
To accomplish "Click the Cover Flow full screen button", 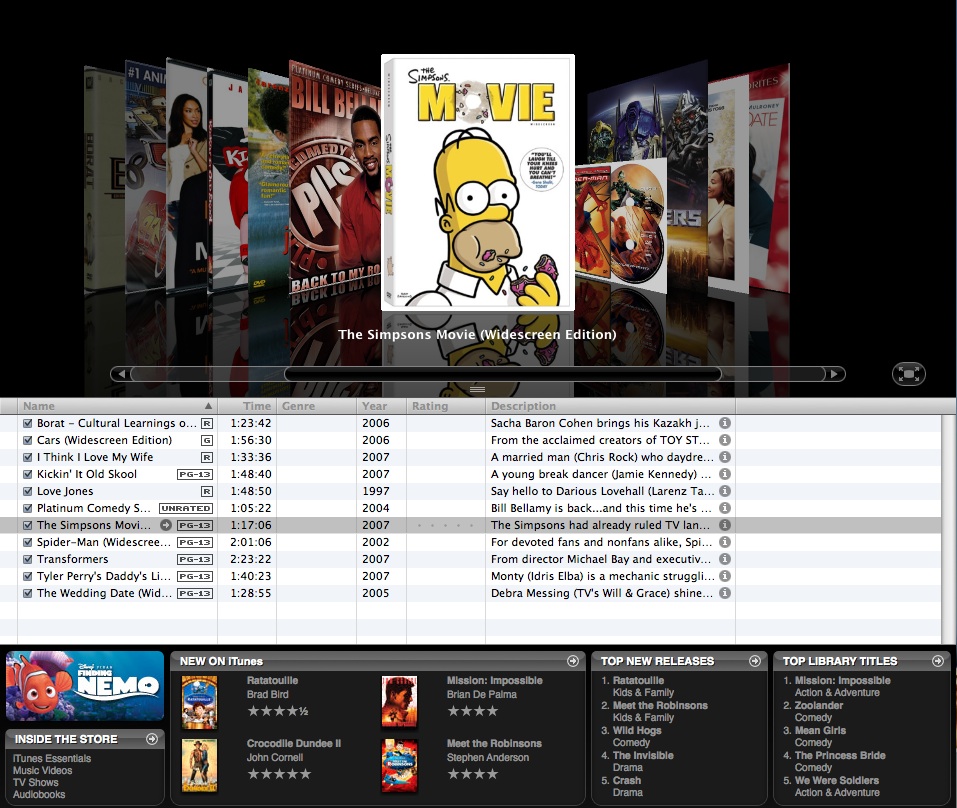I will click(909, 373).
